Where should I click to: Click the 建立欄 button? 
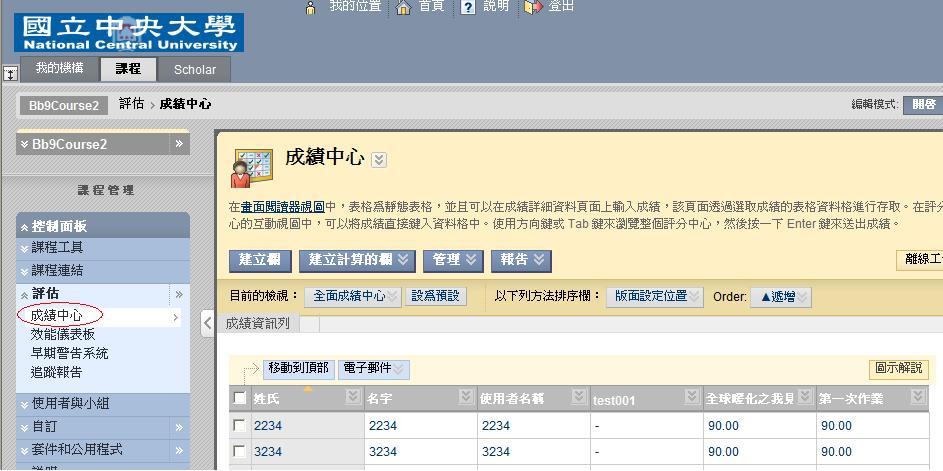coord(260,260)
